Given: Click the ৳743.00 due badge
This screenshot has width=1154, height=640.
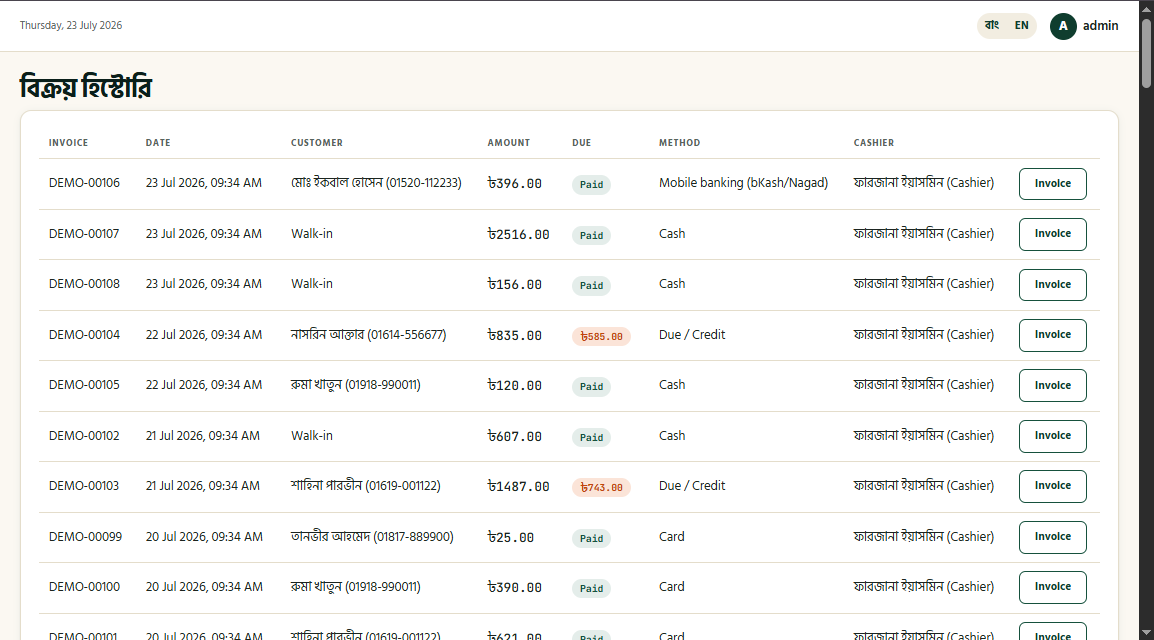Looking at the screenshot, I should point(601,487).
